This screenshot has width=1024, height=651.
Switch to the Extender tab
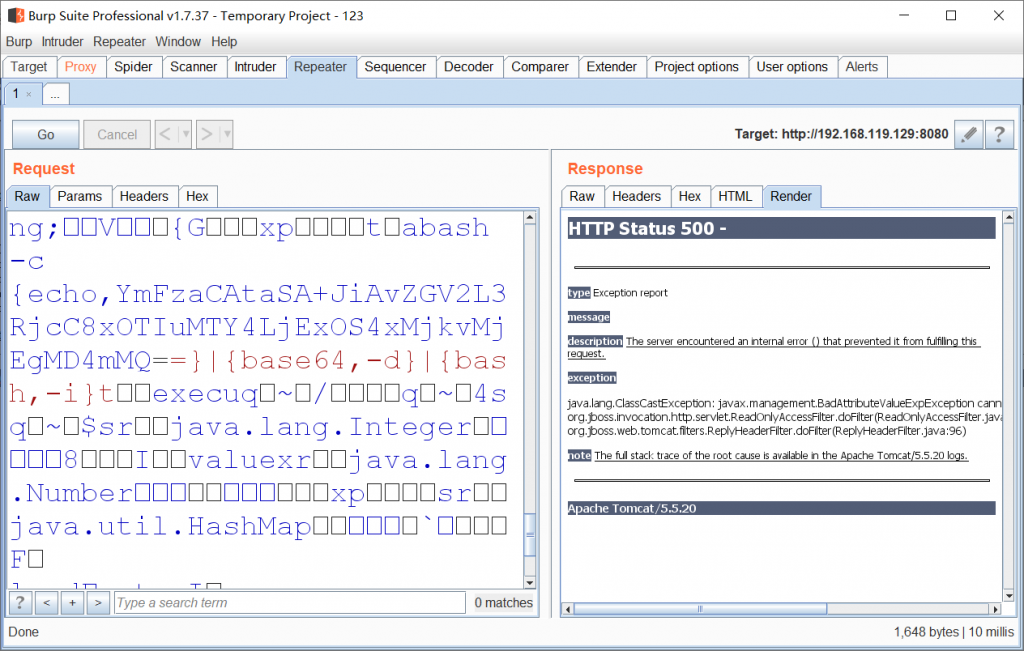click(611, 67)
